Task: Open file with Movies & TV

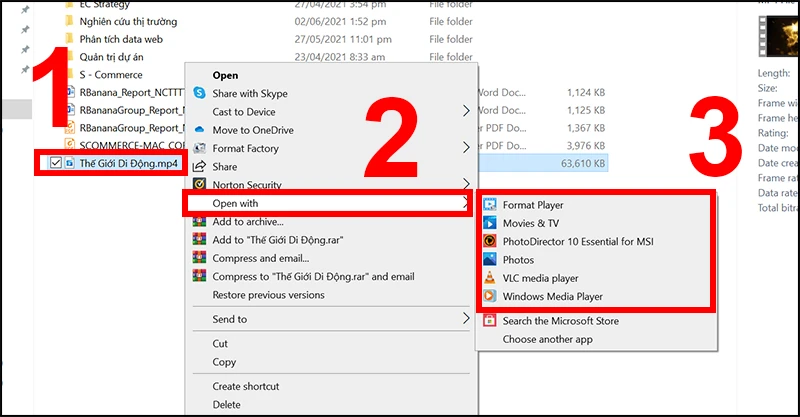Action: [531, 223]
